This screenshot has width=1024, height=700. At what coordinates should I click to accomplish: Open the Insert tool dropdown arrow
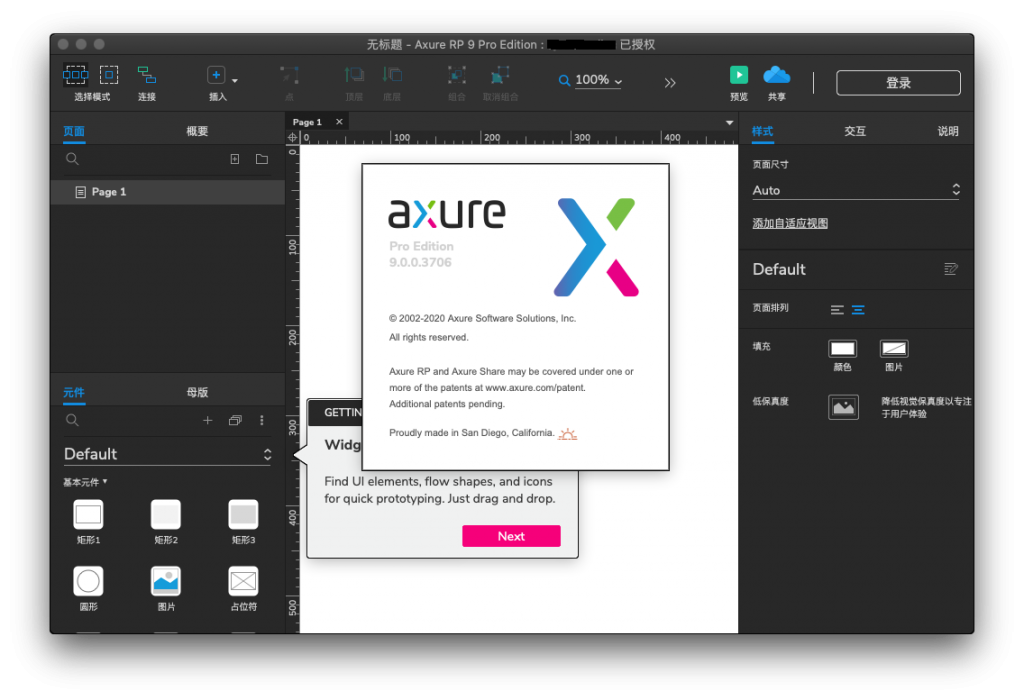[235, 80]
